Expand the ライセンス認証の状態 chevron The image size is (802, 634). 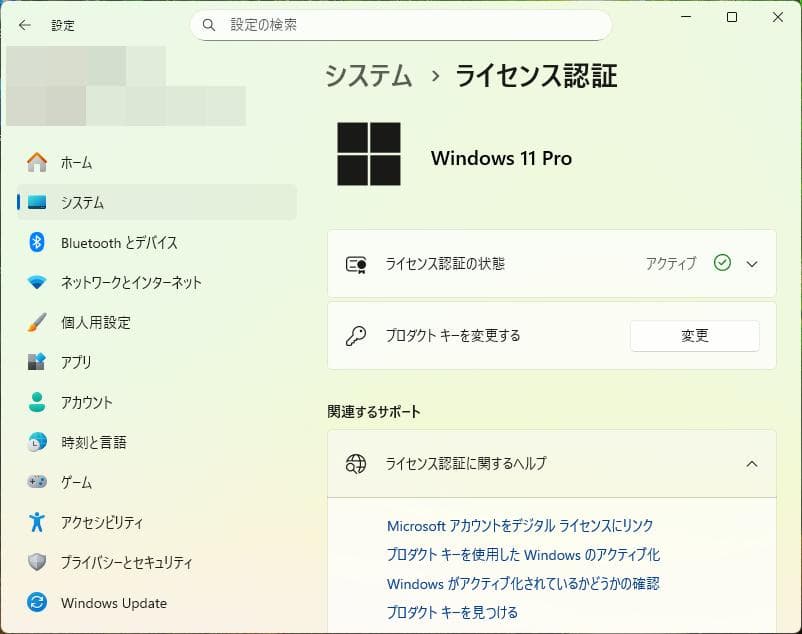tap(752, 264)
